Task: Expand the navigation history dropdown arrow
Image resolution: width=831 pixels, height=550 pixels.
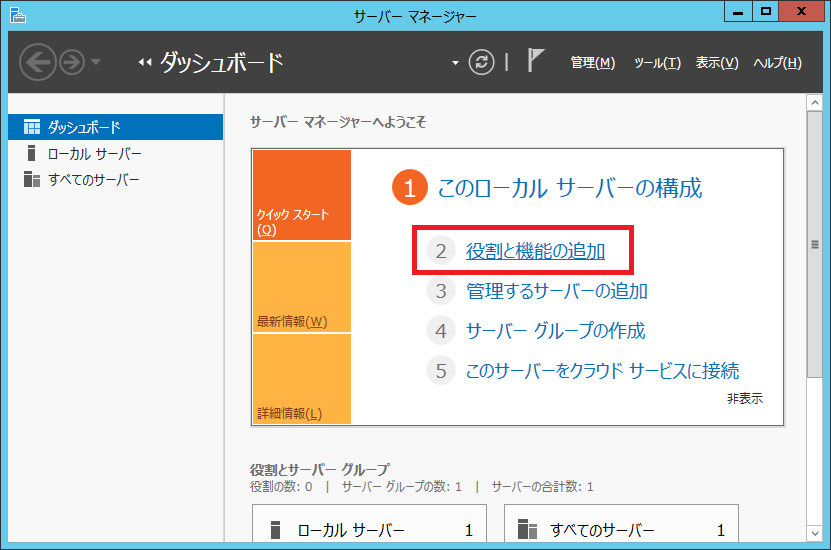Action: (x=96, y=63)
